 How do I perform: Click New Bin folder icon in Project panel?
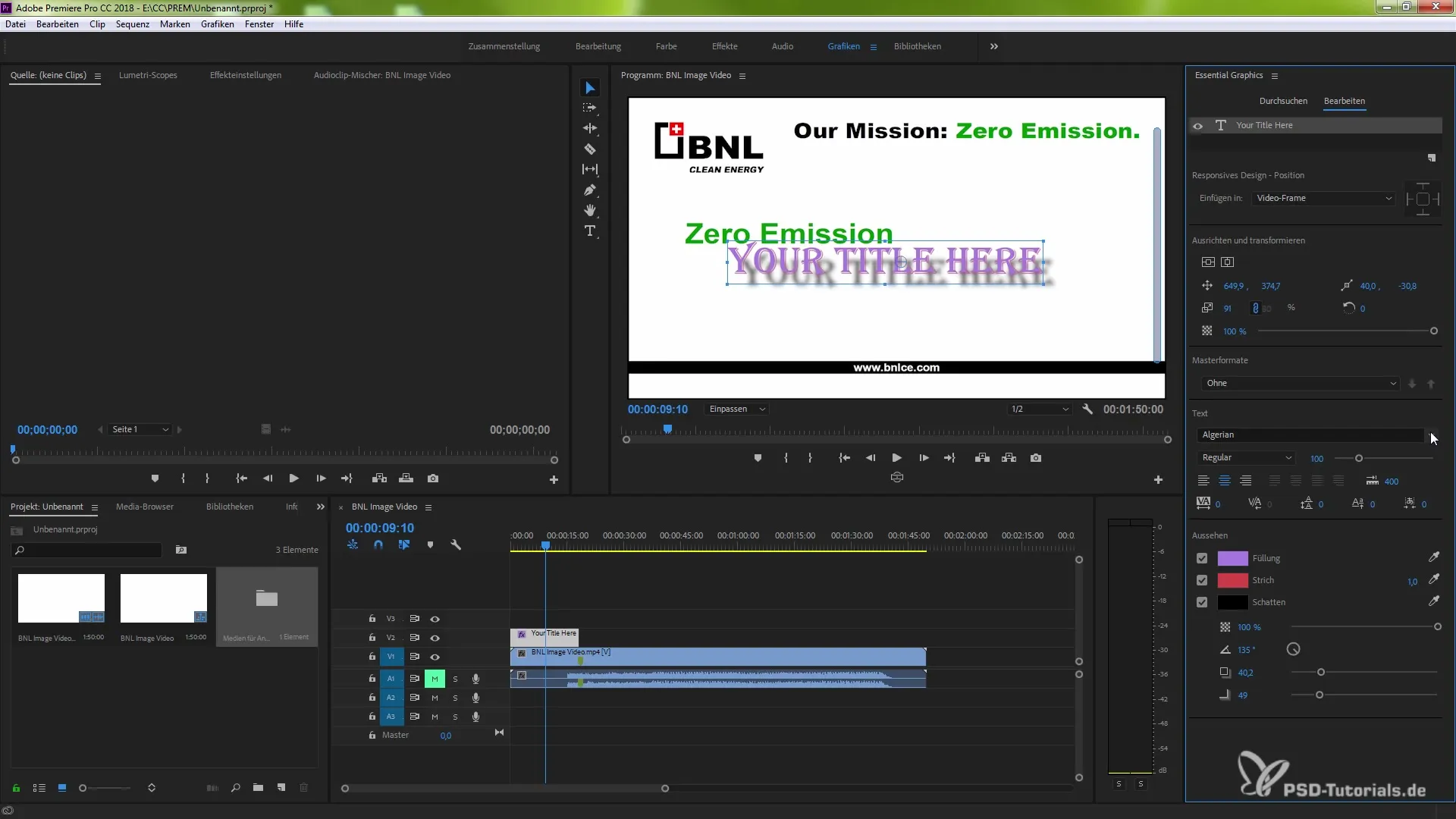[258, 788]
